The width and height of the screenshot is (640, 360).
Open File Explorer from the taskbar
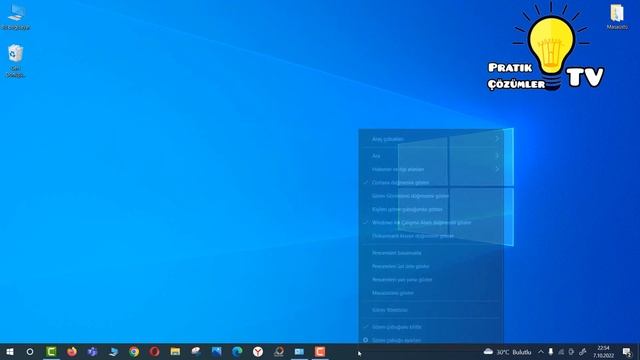[x=176, y=351]
